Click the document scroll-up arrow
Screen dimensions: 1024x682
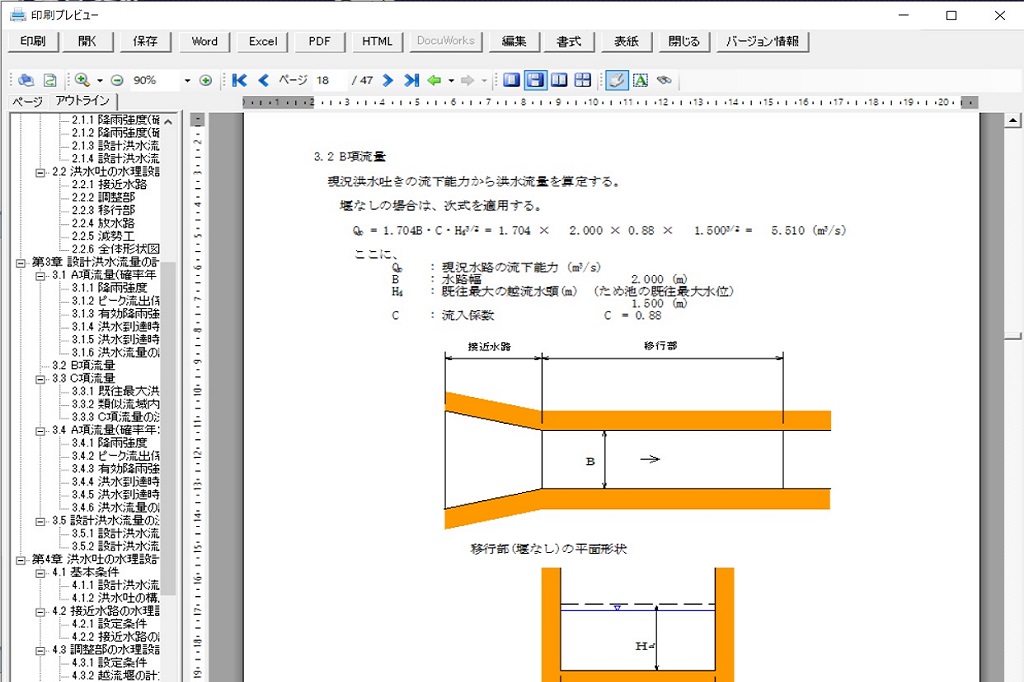(x=1012, y=120)
